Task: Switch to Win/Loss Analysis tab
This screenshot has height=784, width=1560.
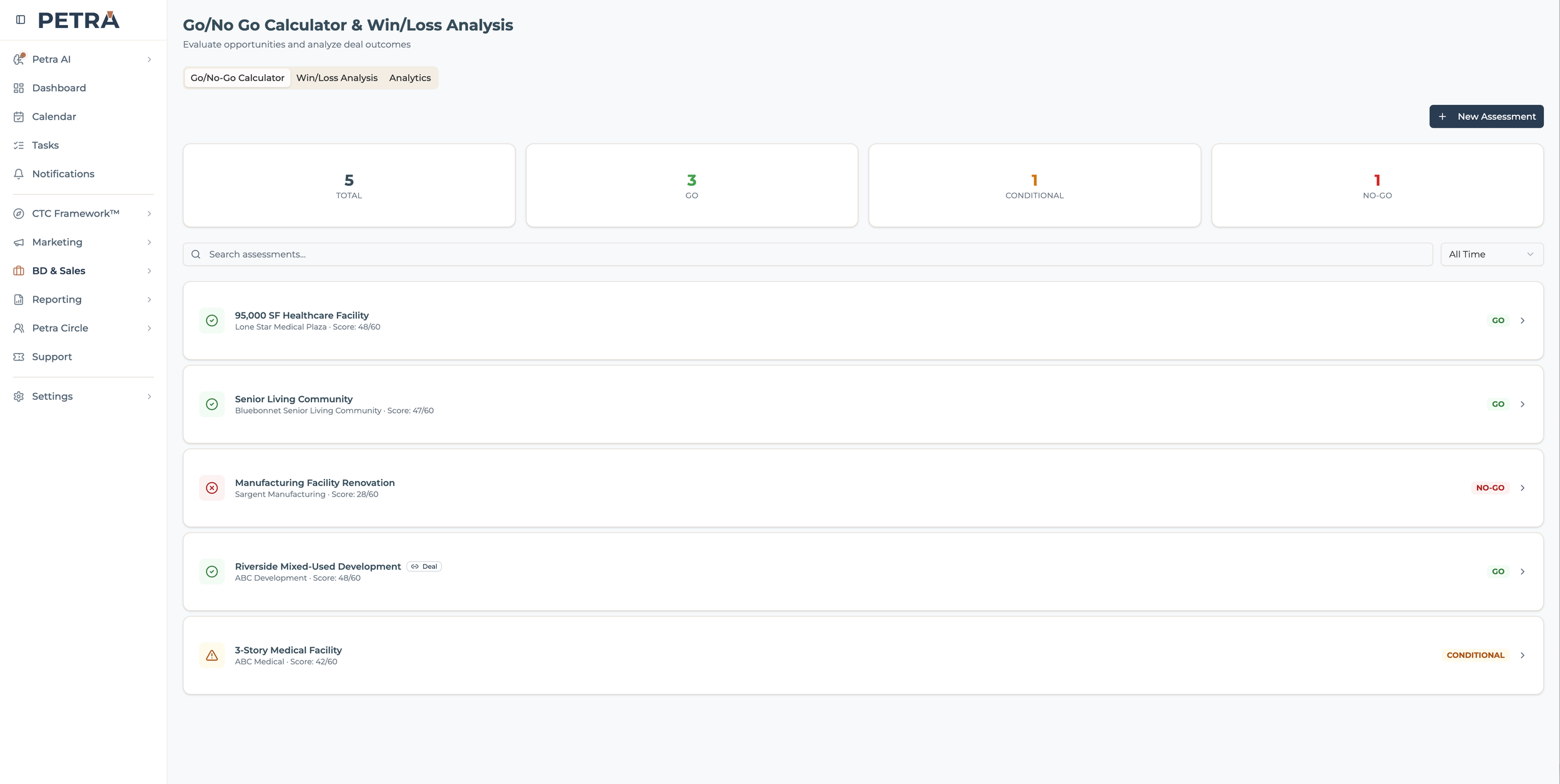Action: click(337, 78)
